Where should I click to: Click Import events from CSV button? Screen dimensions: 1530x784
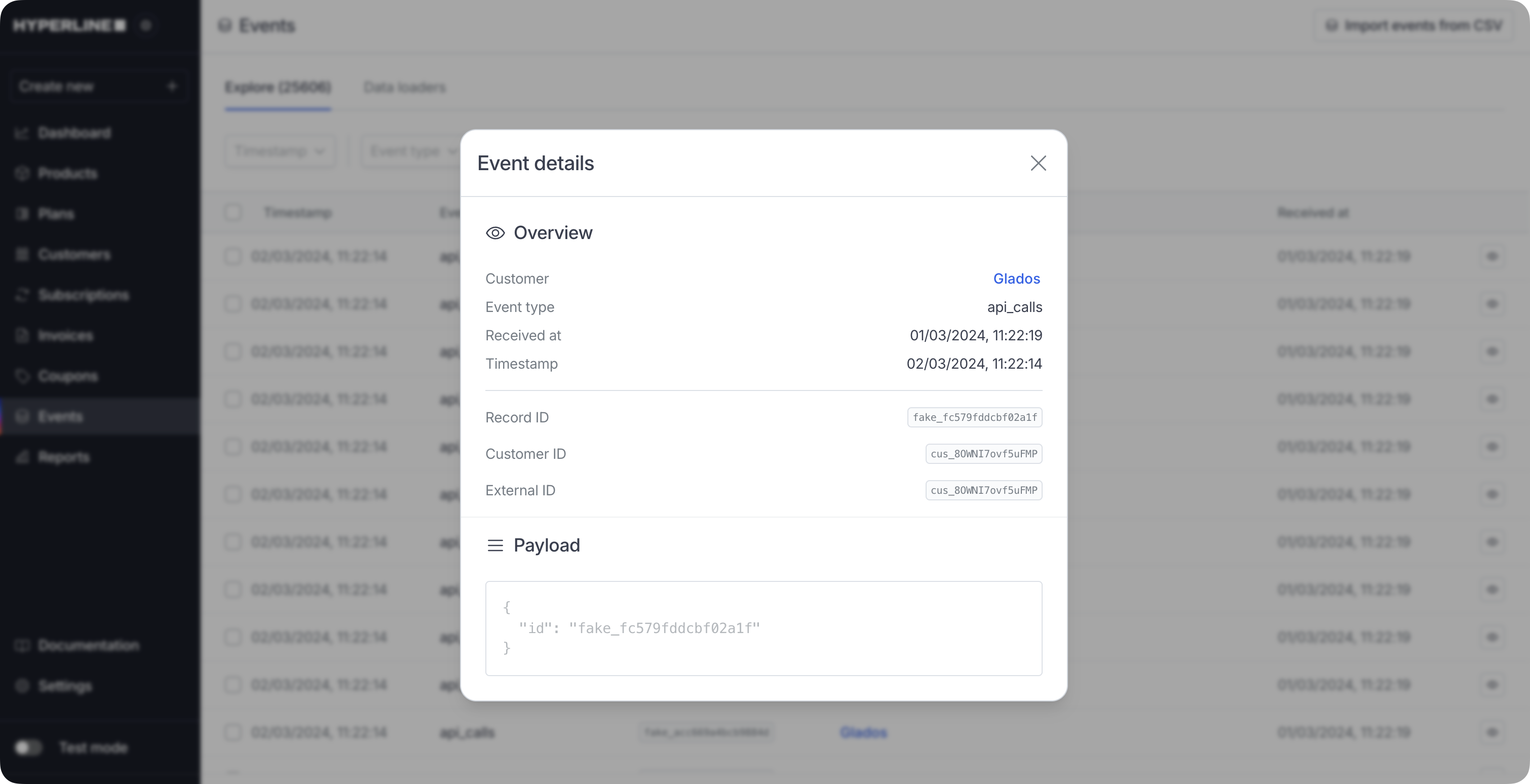(1413, 25)
